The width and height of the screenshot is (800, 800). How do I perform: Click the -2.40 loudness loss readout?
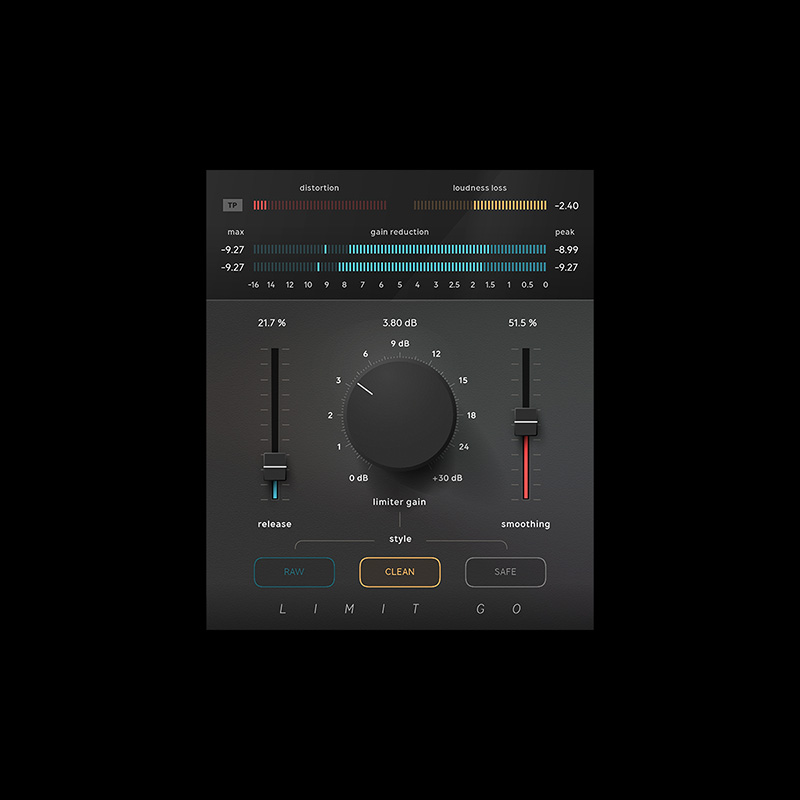(x=567, y=206)
